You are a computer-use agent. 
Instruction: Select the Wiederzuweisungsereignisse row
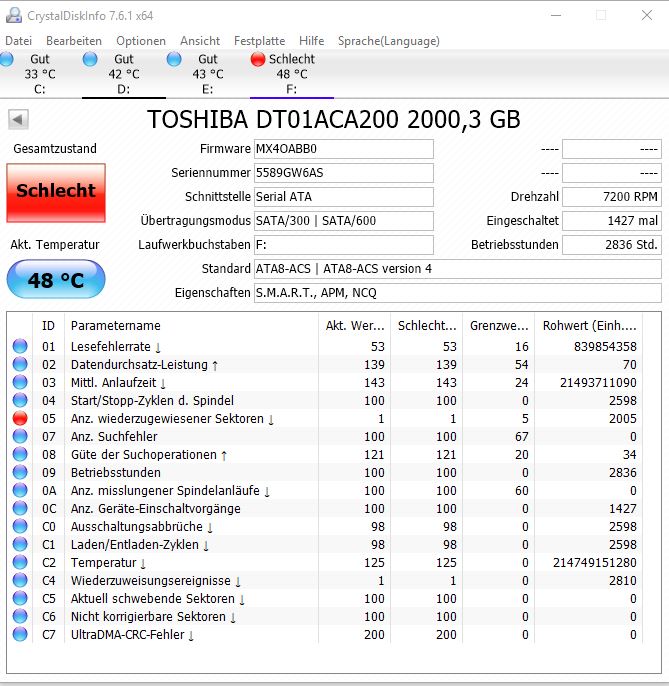click(325, 581)
